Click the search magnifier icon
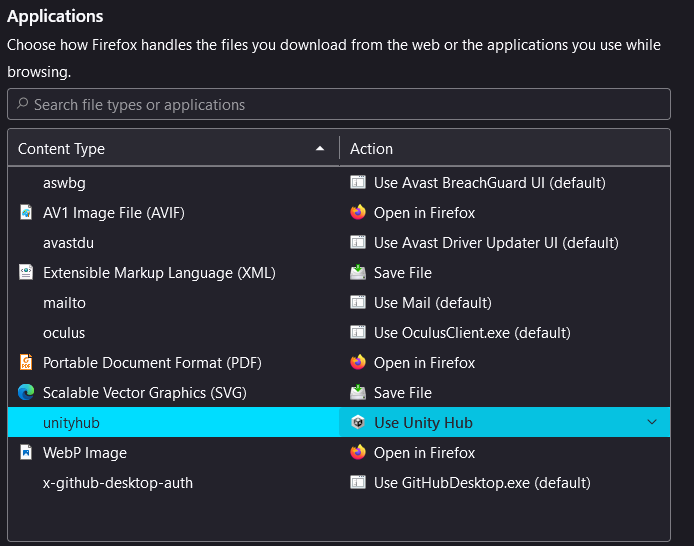The image size is (694, 546). point(22,104)
